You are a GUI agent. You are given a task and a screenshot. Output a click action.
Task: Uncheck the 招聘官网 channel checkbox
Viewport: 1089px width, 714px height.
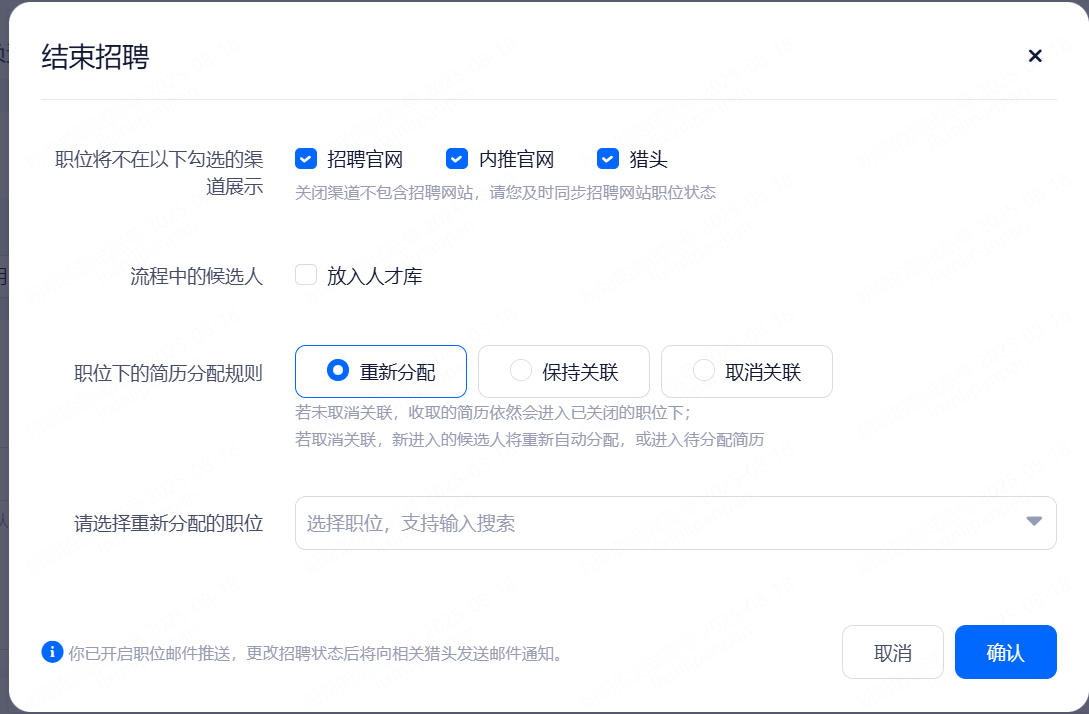306,159
